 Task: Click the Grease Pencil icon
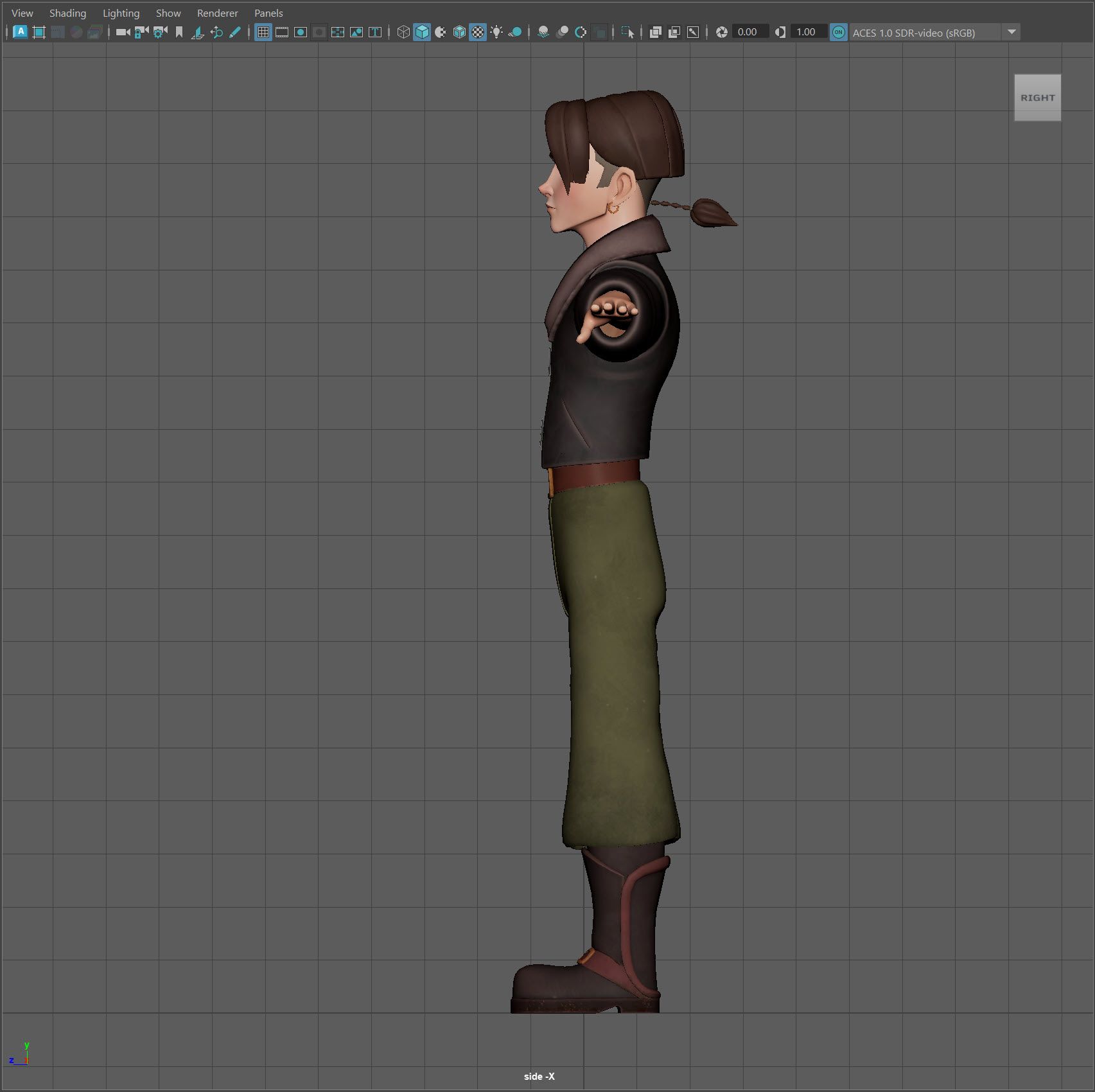pos(235,32)
